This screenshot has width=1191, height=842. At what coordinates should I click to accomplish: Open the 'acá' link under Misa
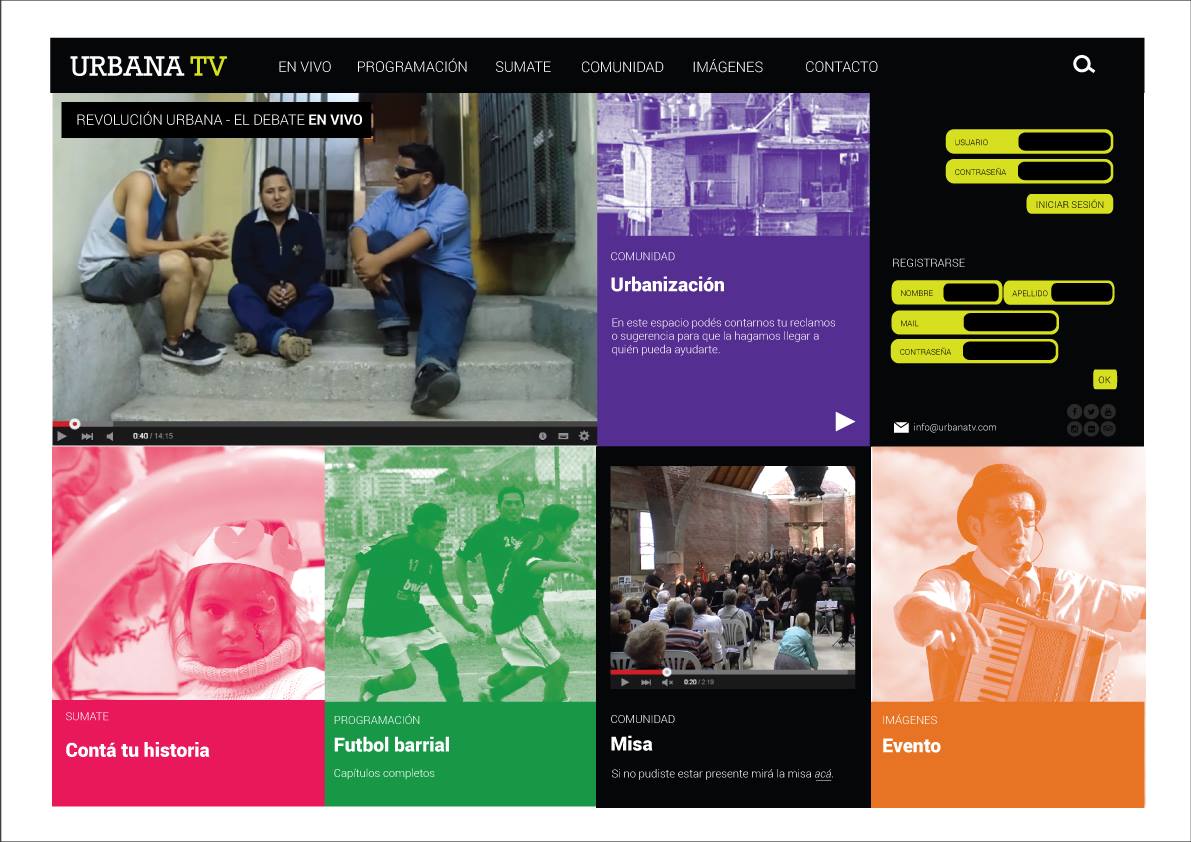pos(823,774)
